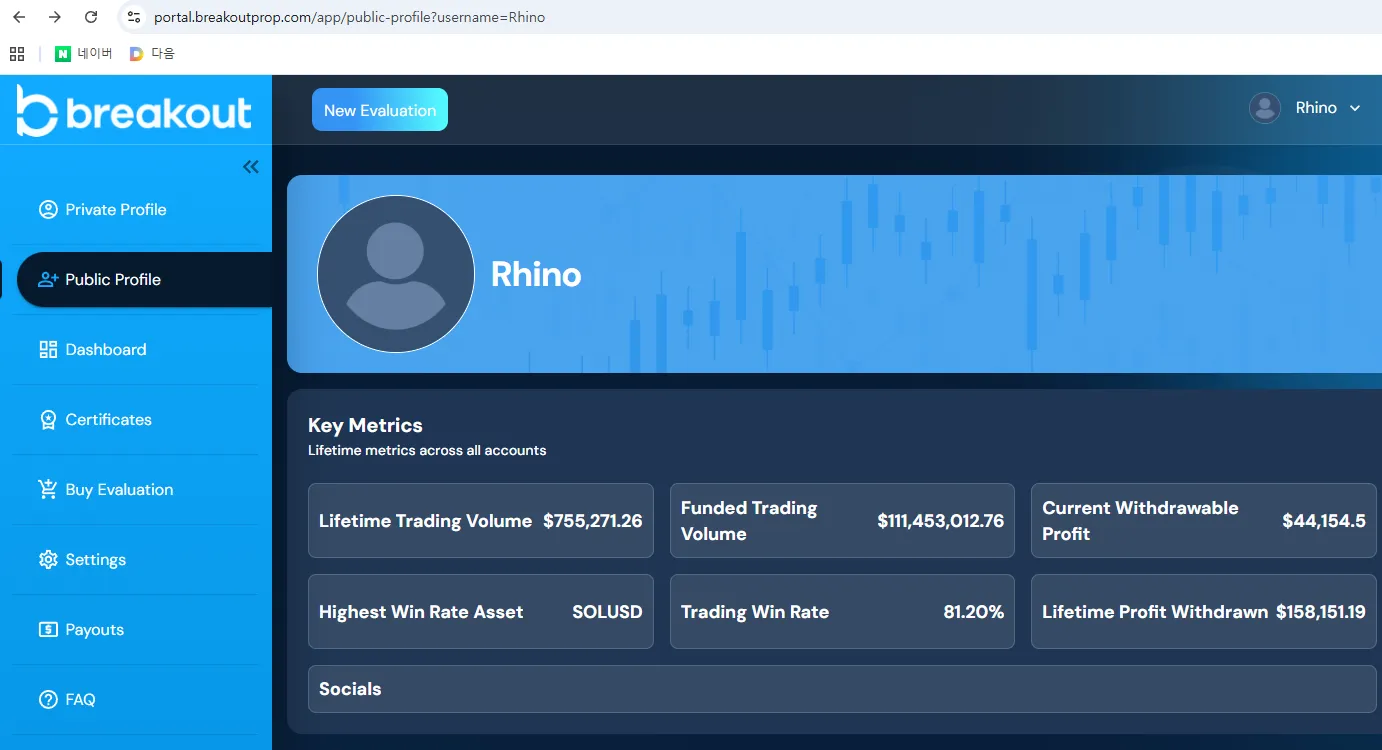This screenshot has height=750, width=1382.
Task: Open the 다음 bookmark
Action: point(152,54)
